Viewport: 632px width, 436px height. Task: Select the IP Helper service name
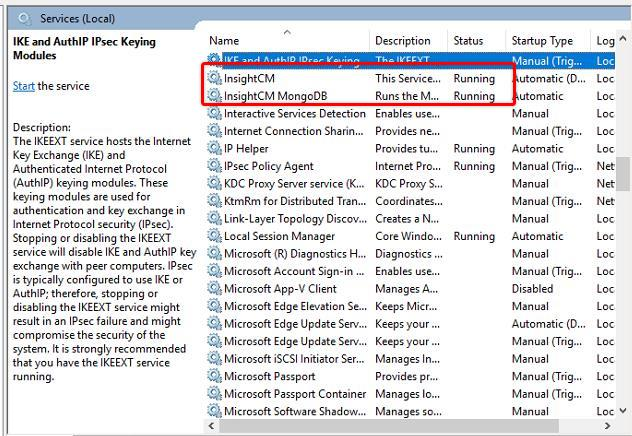(246, 149)
